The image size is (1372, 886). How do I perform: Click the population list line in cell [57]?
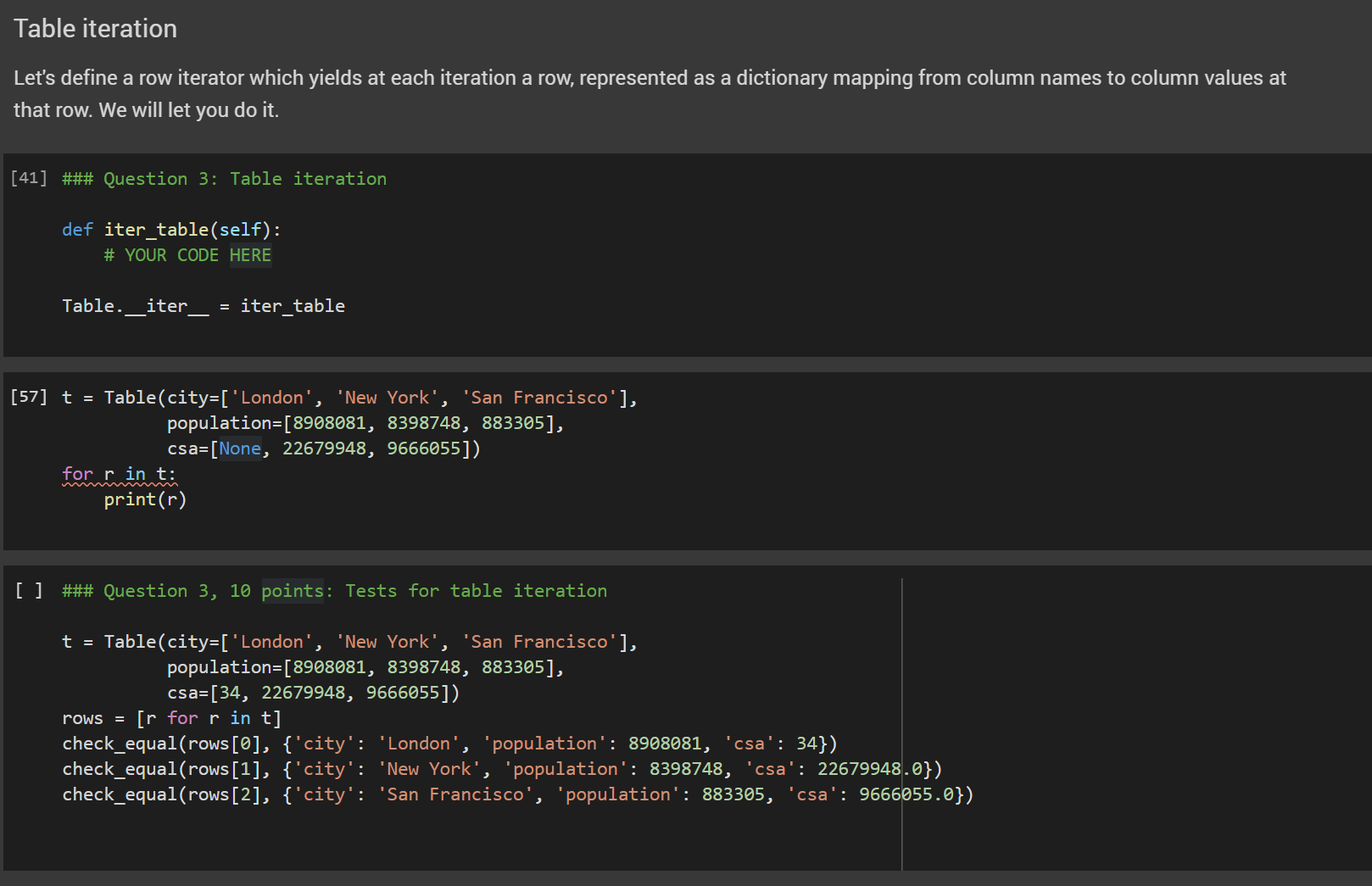pyautogui.click(x=365, y=423)
